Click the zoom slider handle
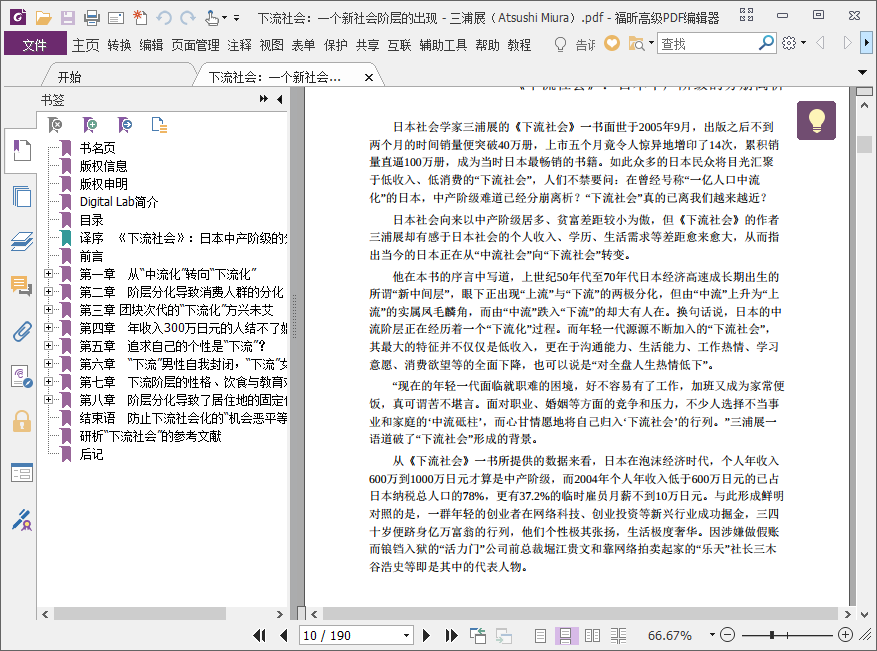Viewport: 877px width, 651px height. (x=772, y=635)
